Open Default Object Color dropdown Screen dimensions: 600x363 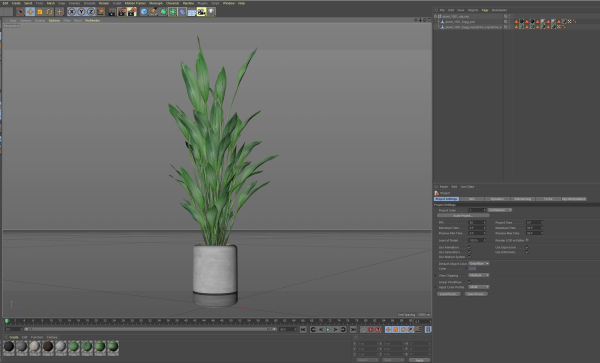(479, 264)
